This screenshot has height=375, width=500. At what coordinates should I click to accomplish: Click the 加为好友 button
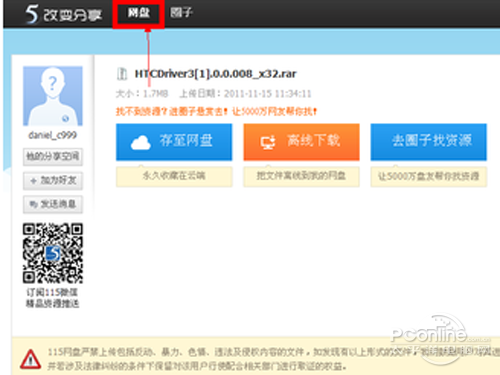coord(53,181)
